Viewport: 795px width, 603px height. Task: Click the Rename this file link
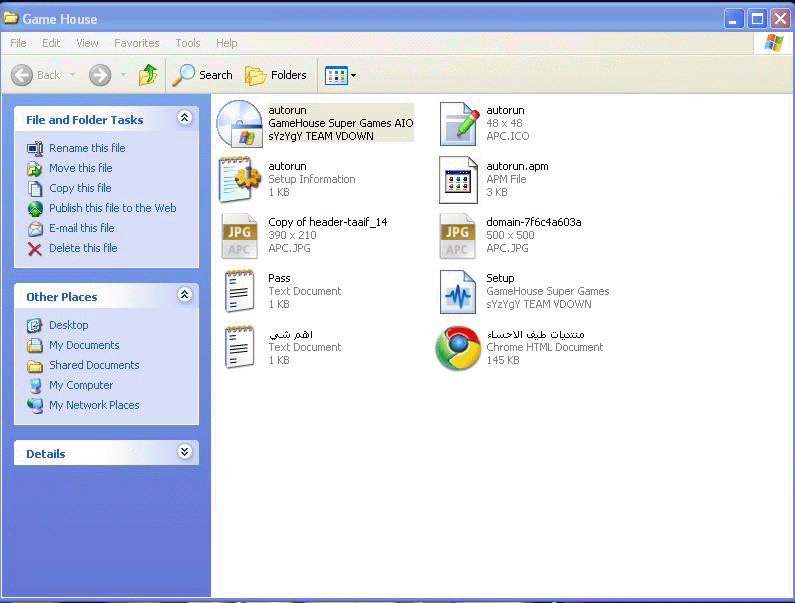pyautogui.click(x=87, y=148)
